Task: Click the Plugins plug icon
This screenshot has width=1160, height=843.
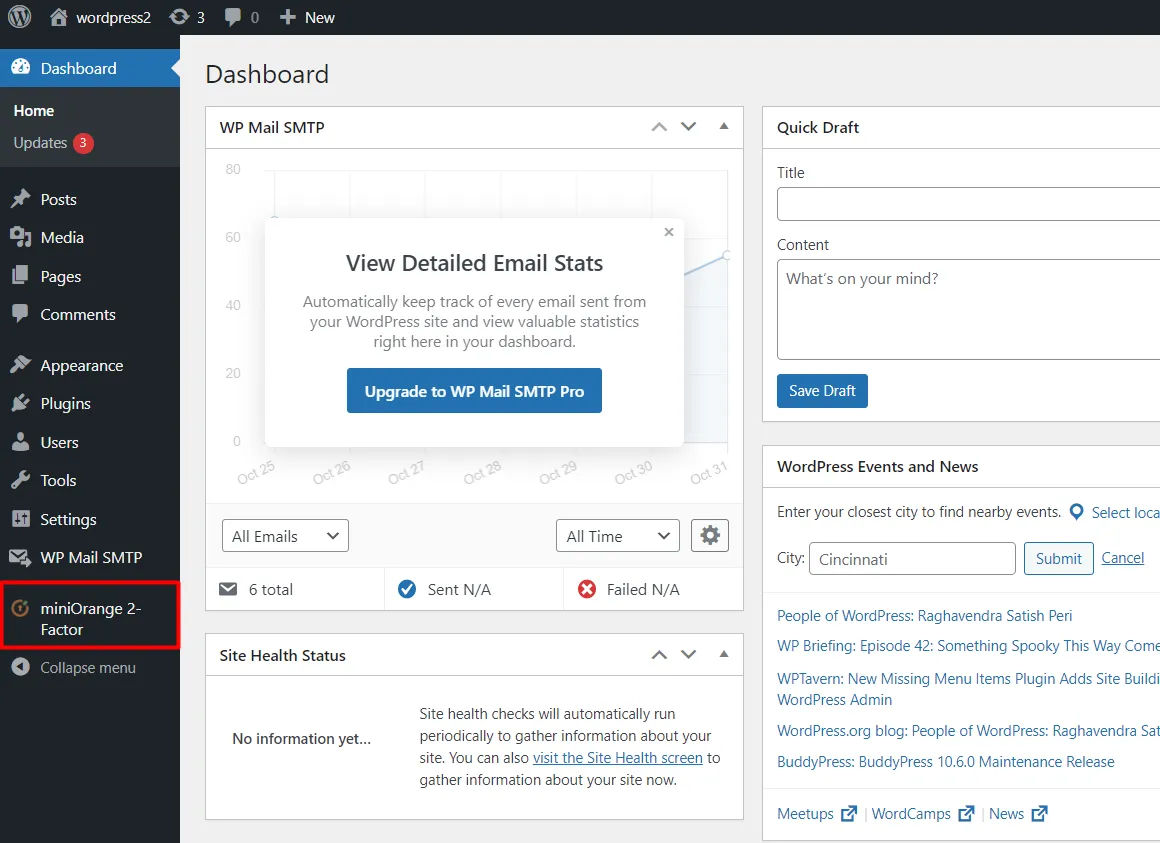Action: [21, 403]
